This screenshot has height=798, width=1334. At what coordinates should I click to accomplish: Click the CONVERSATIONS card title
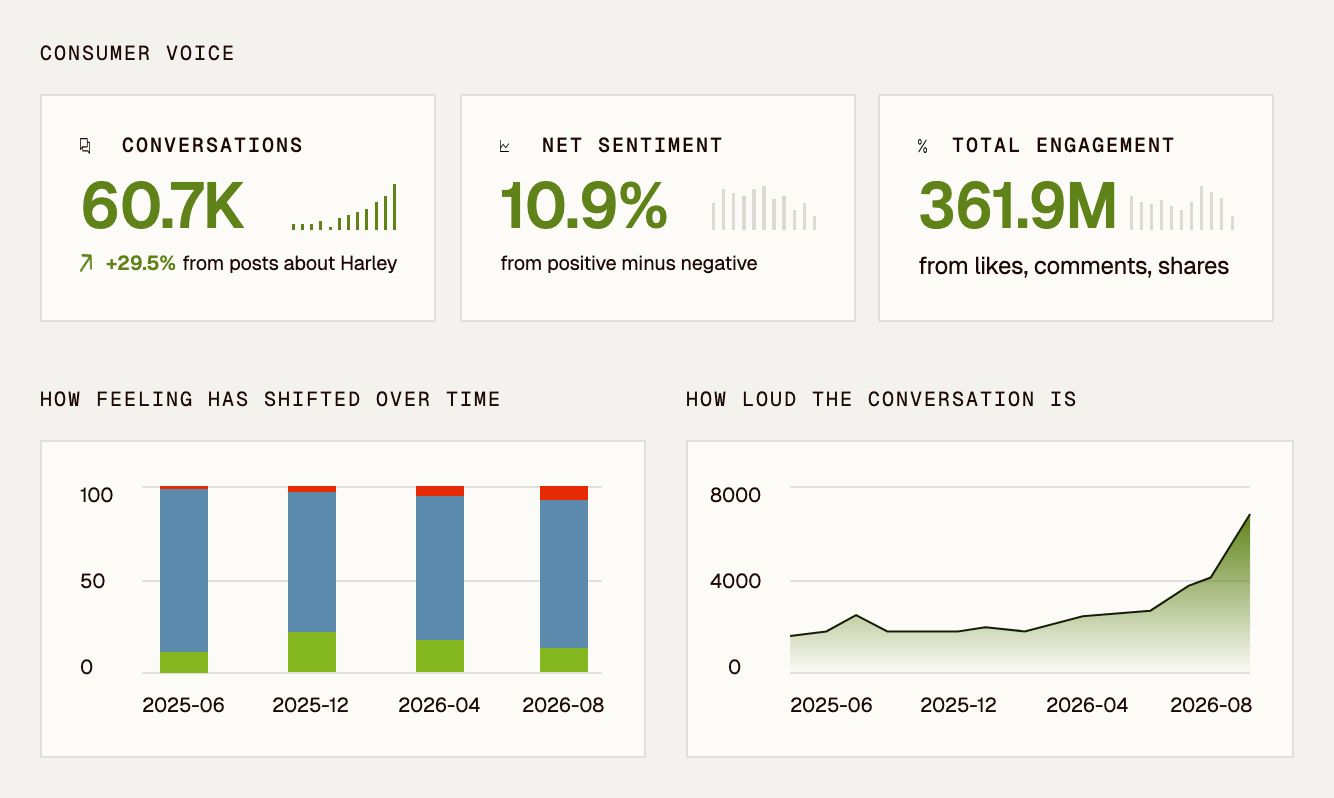click(x=212, y=146)
